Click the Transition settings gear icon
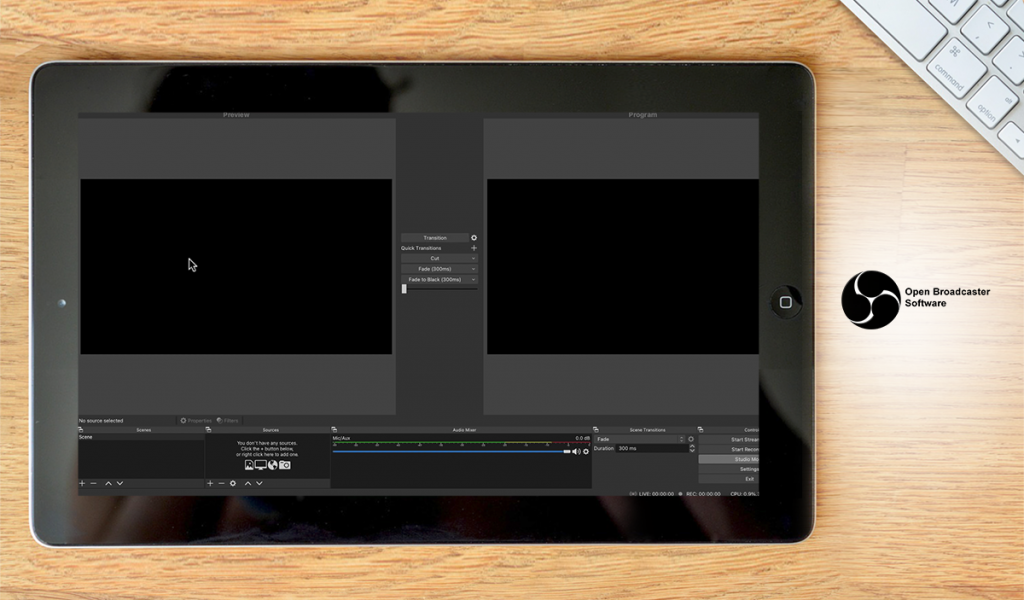 pyautogui.click(x=474, y=238)
